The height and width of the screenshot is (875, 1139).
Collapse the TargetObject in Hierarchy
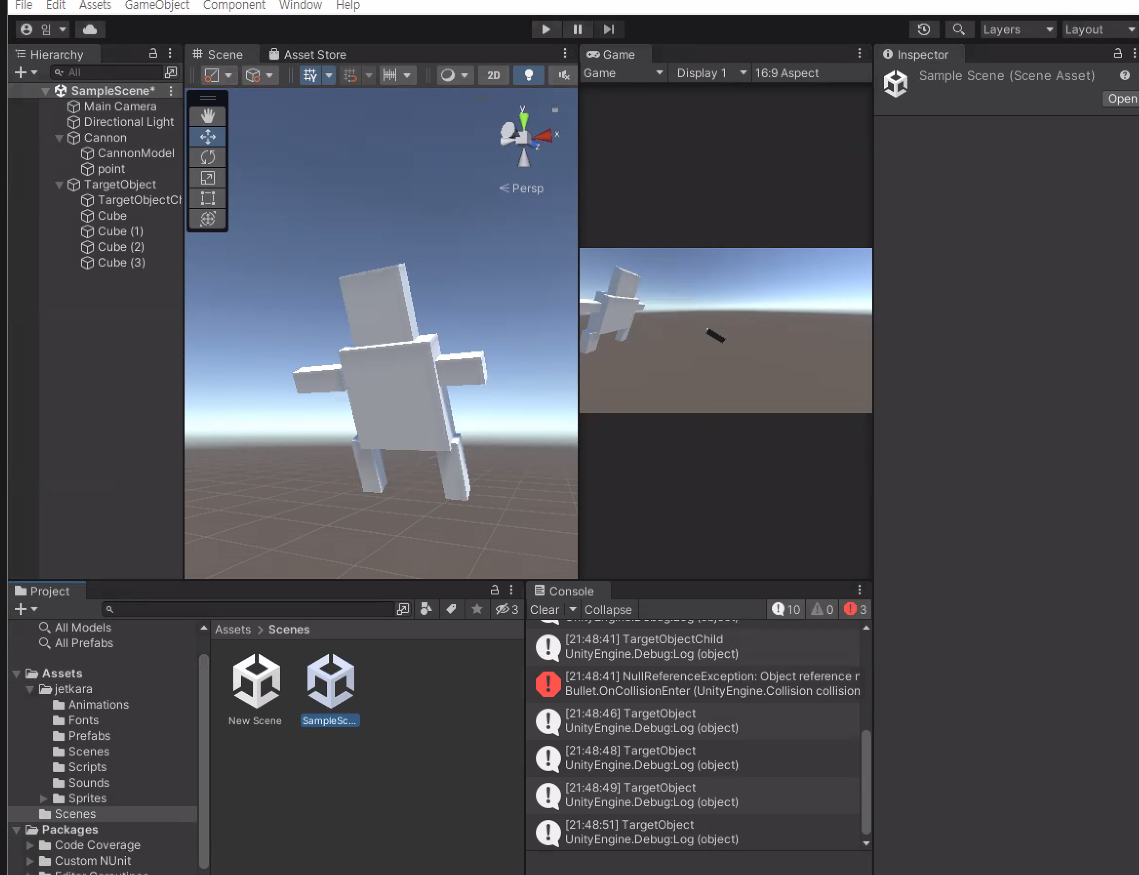(x=60, y=184)
